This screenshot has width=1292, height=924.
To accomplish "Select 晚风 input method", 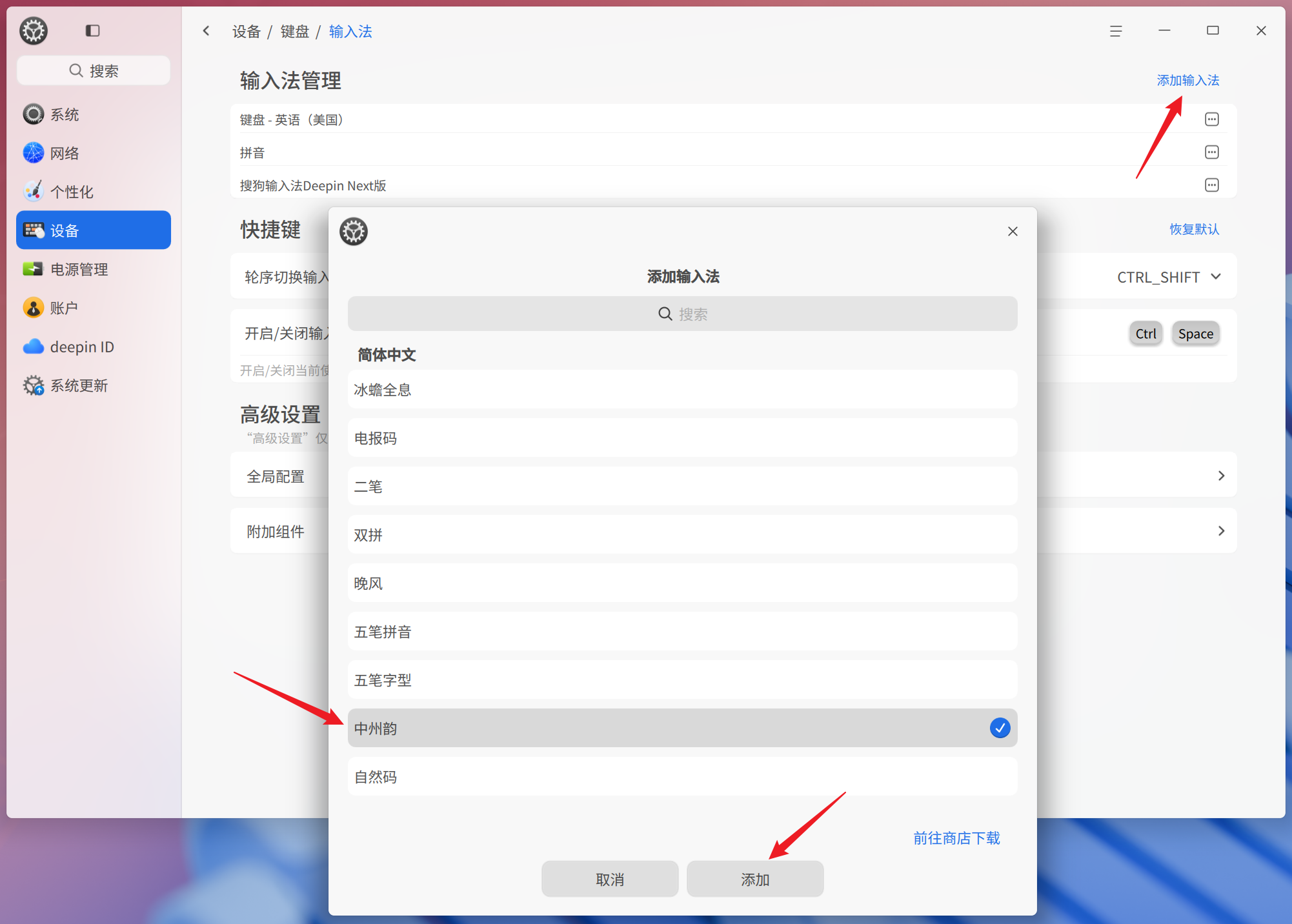I will tap(683, 583).
